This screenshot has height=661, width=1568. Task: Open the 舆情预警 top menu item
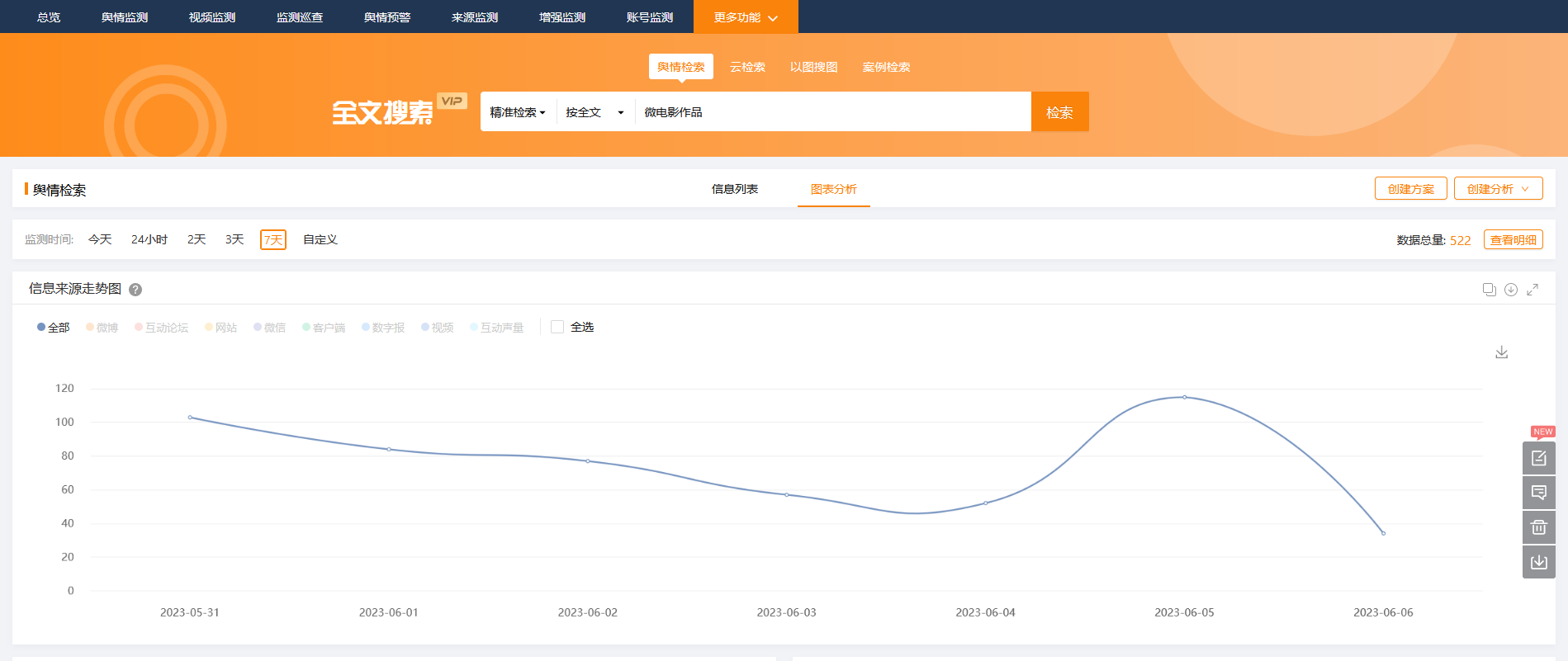(386, 17)
